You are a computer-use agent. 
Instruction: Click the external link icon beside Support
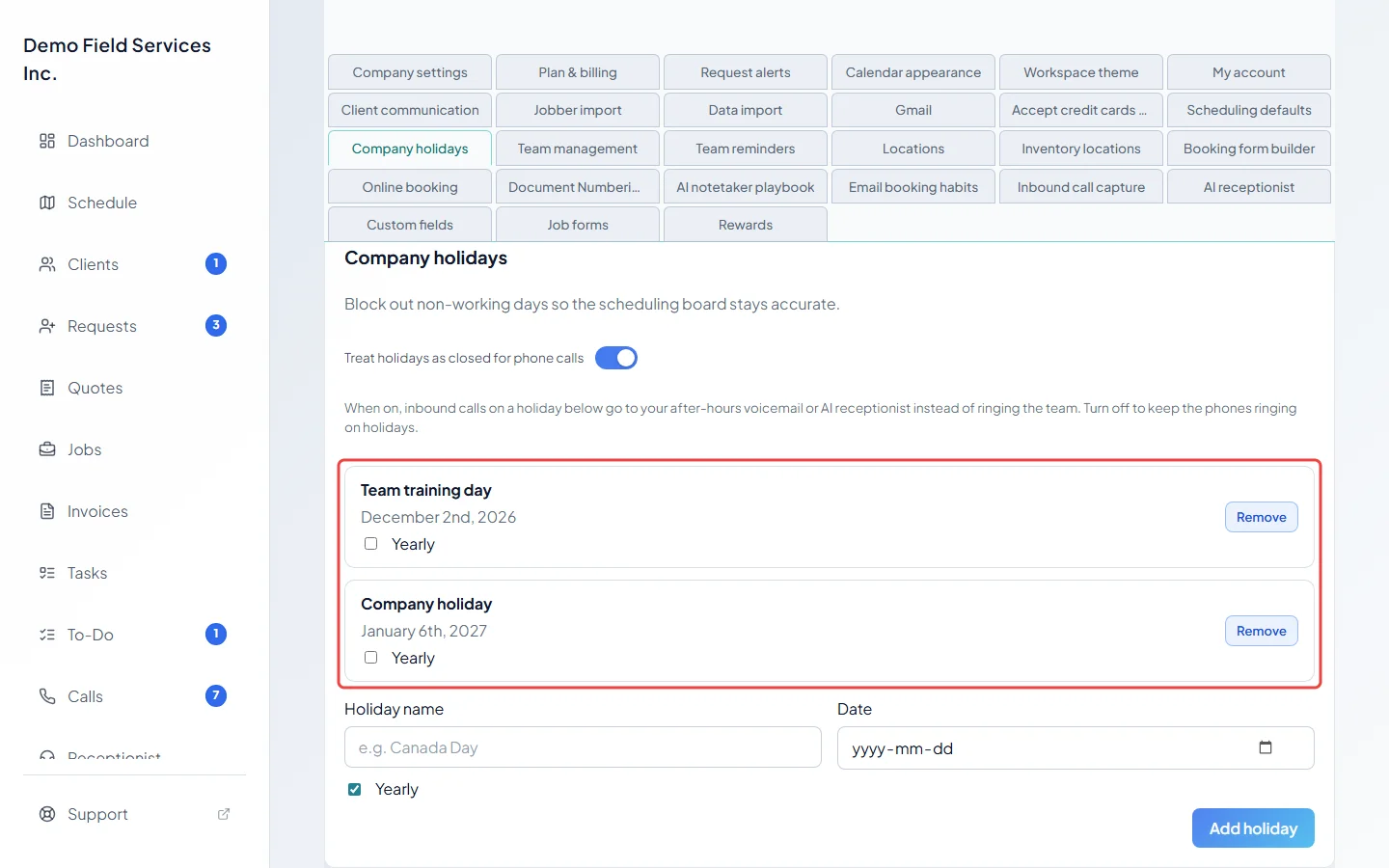coord(224,814)
